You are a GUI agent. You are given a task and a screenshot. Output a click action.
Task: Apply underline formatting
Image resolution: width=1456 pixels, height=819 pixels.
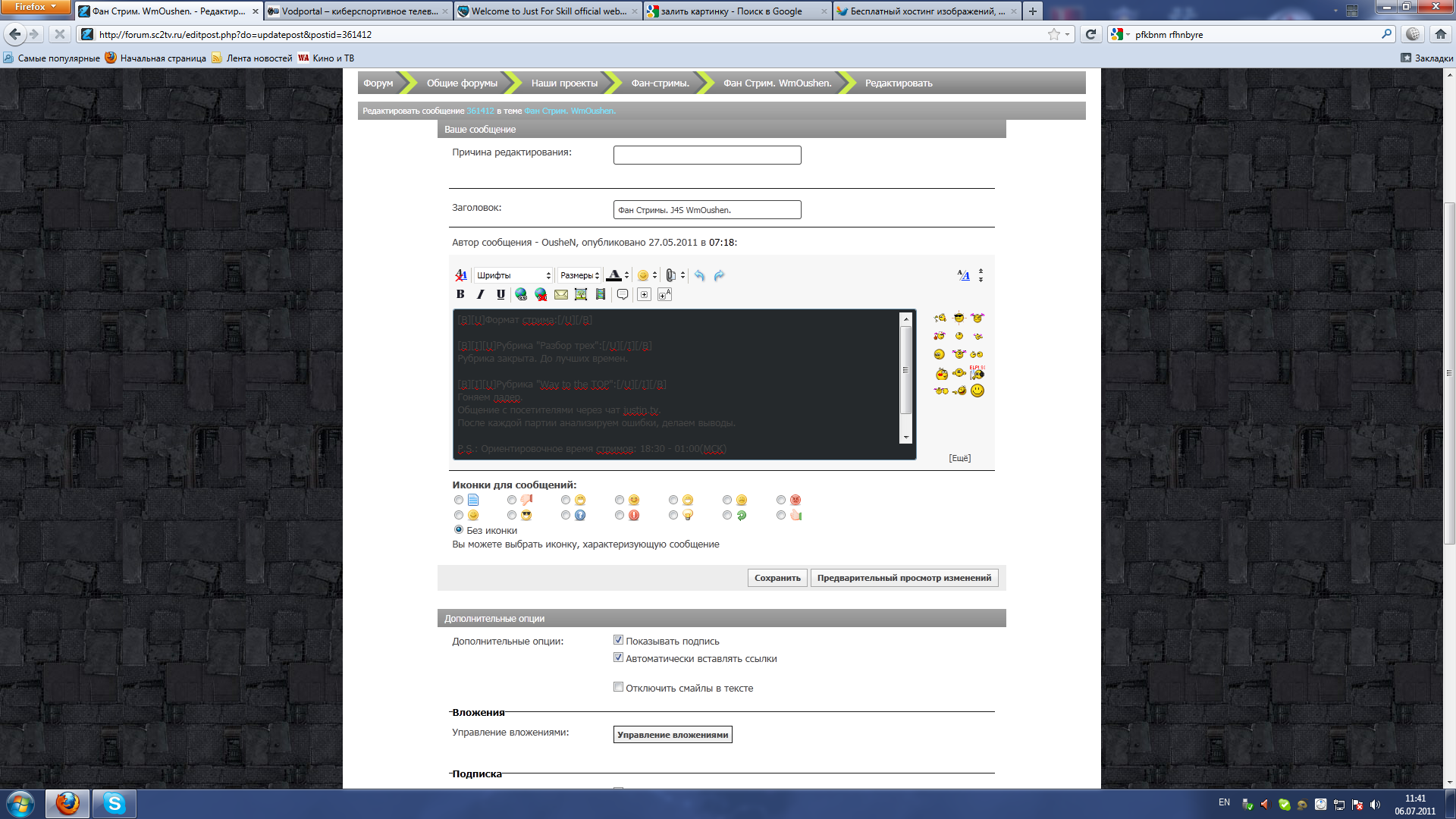coord(500,294)
